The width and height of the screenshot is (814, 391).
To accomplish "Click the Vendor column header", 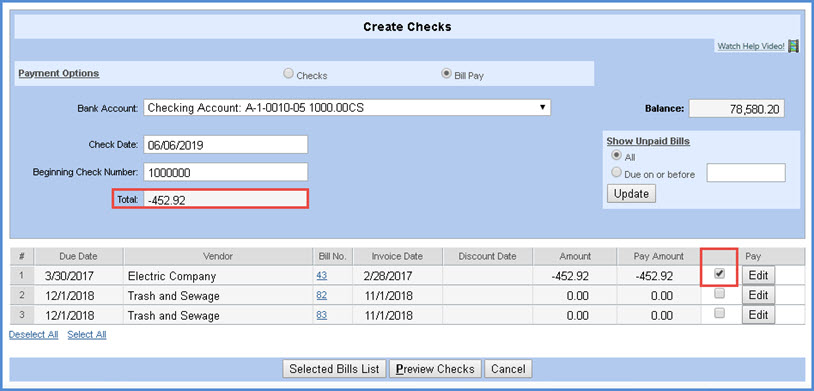I will point(218,256).
